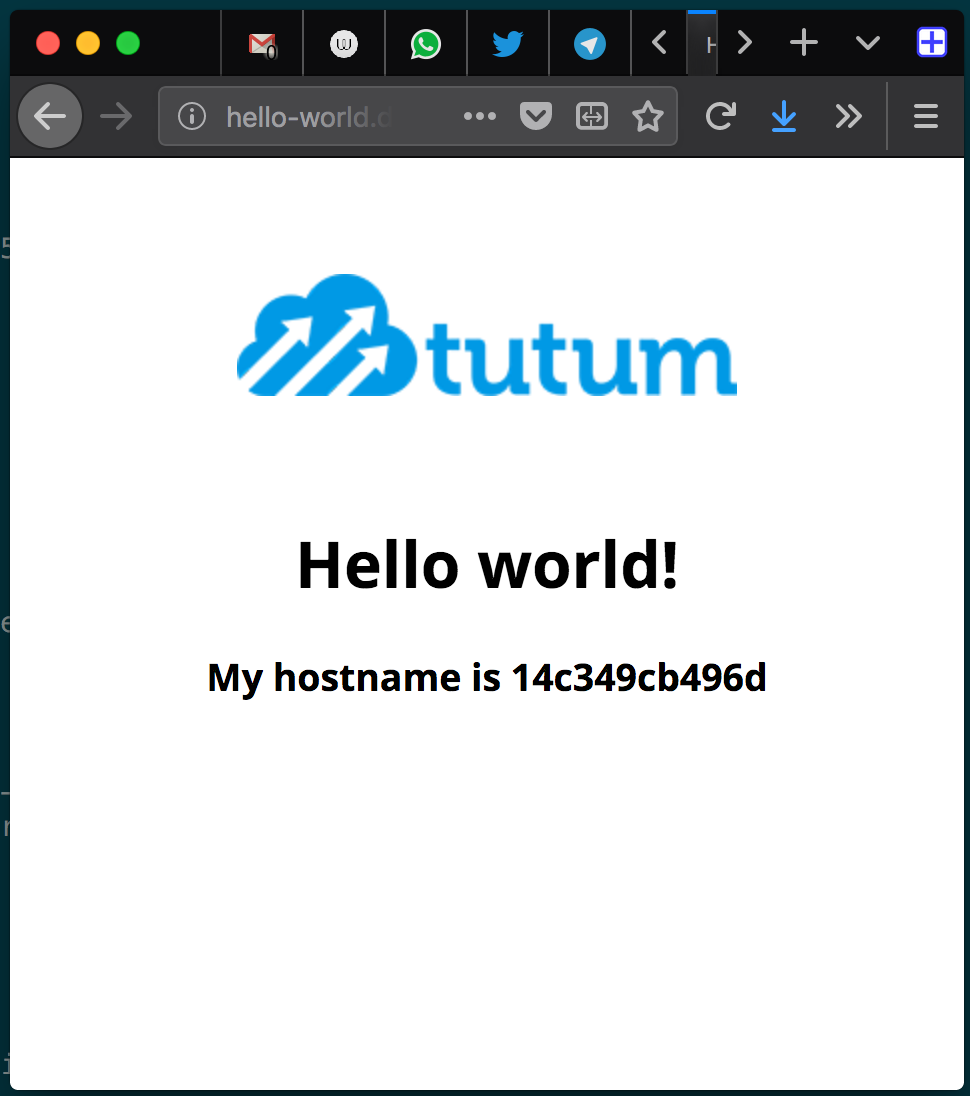Switch to the Twitter pinned tab
This screenshot has width=970, height=1096.
pos(507,44)
